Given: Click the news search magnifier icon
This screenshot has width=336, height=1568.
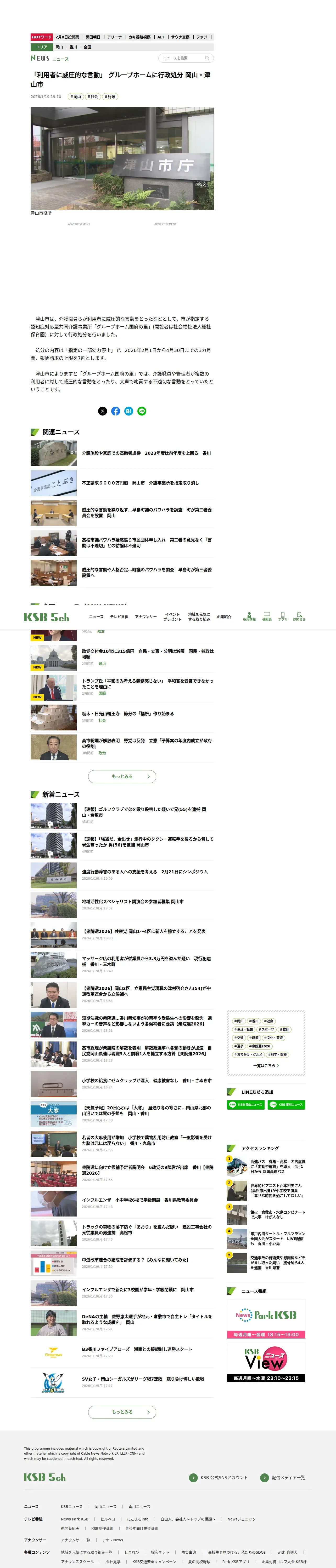Looking at the screenshot, I should tap(207, 58).
